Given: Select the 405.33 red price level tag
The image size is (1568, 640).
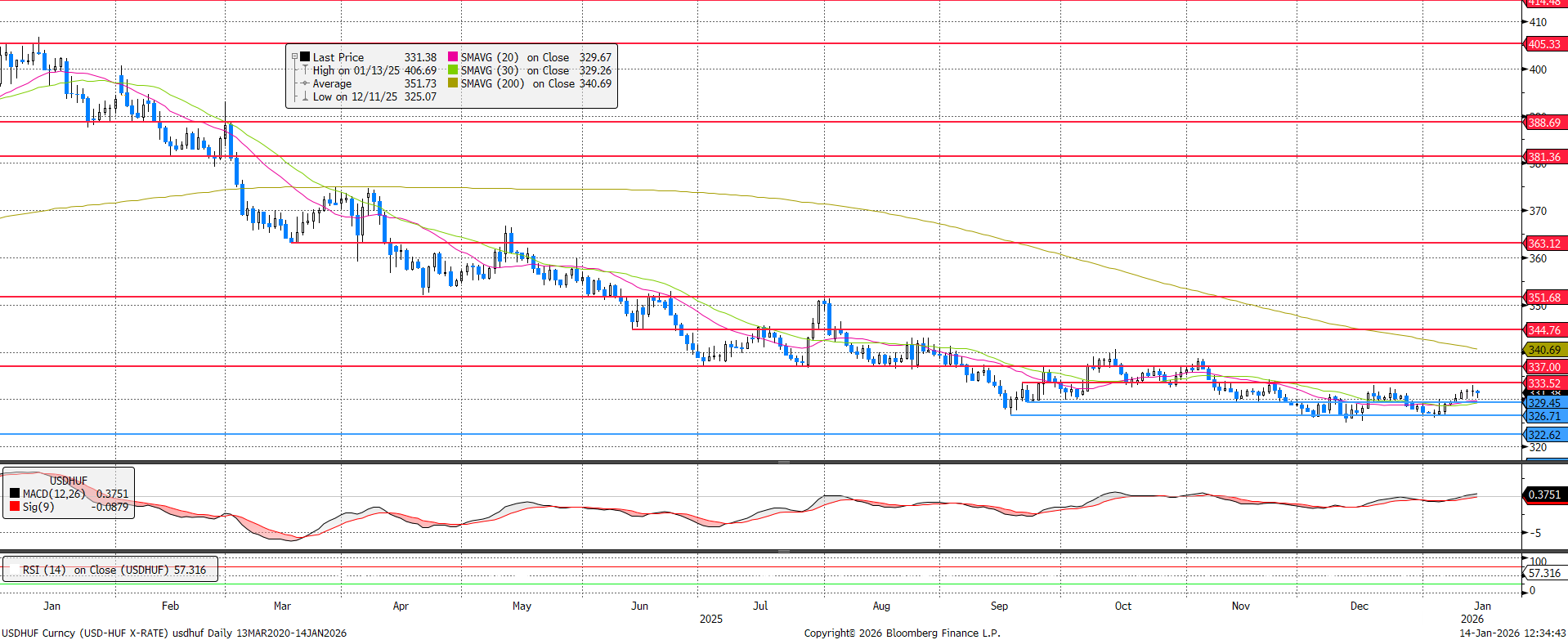Looking at the screenshot, I should pyautogui.click(x=1544, y=44).
